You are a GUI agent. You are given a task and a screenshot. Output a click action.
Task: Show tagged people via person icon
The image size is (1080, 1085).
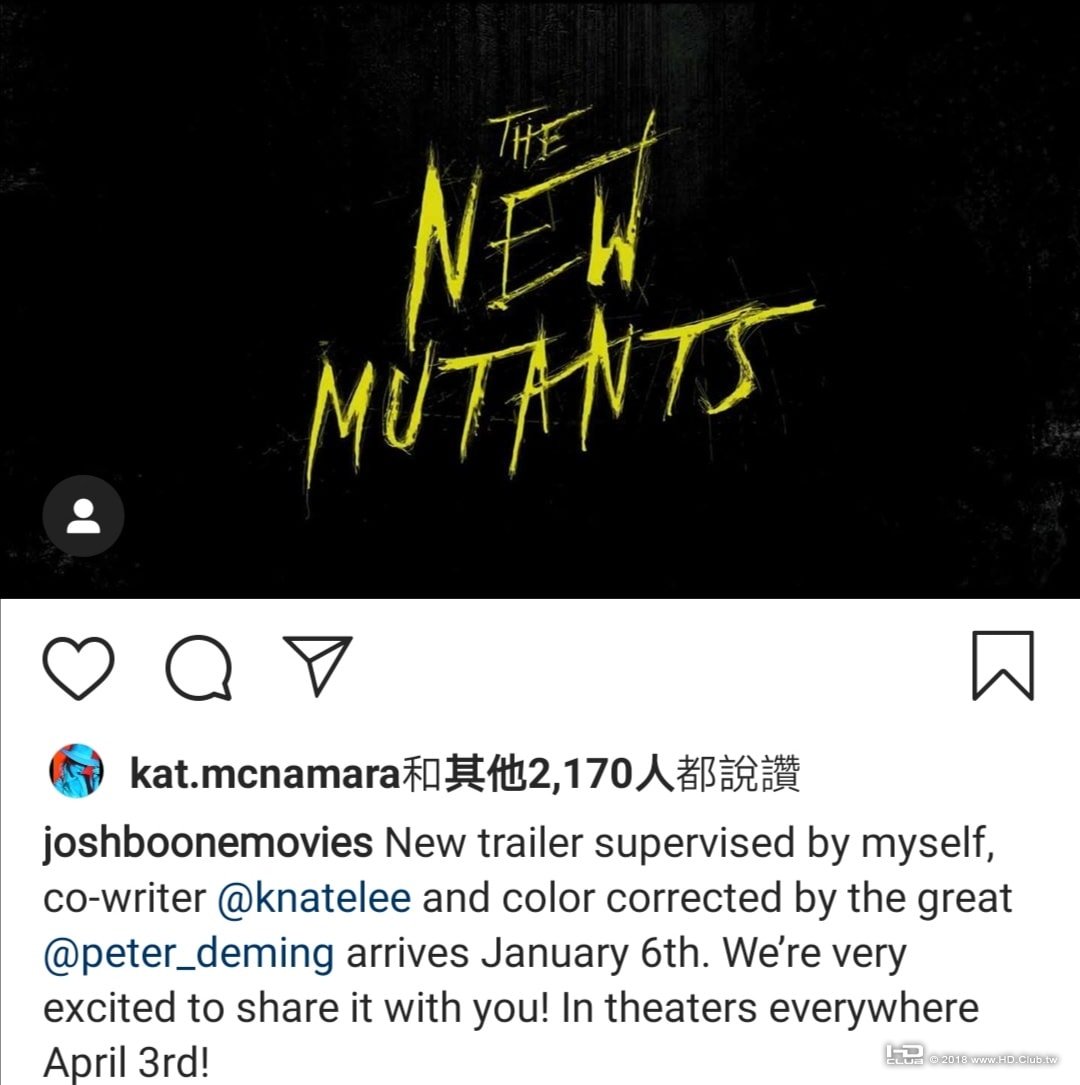[83, 516]
